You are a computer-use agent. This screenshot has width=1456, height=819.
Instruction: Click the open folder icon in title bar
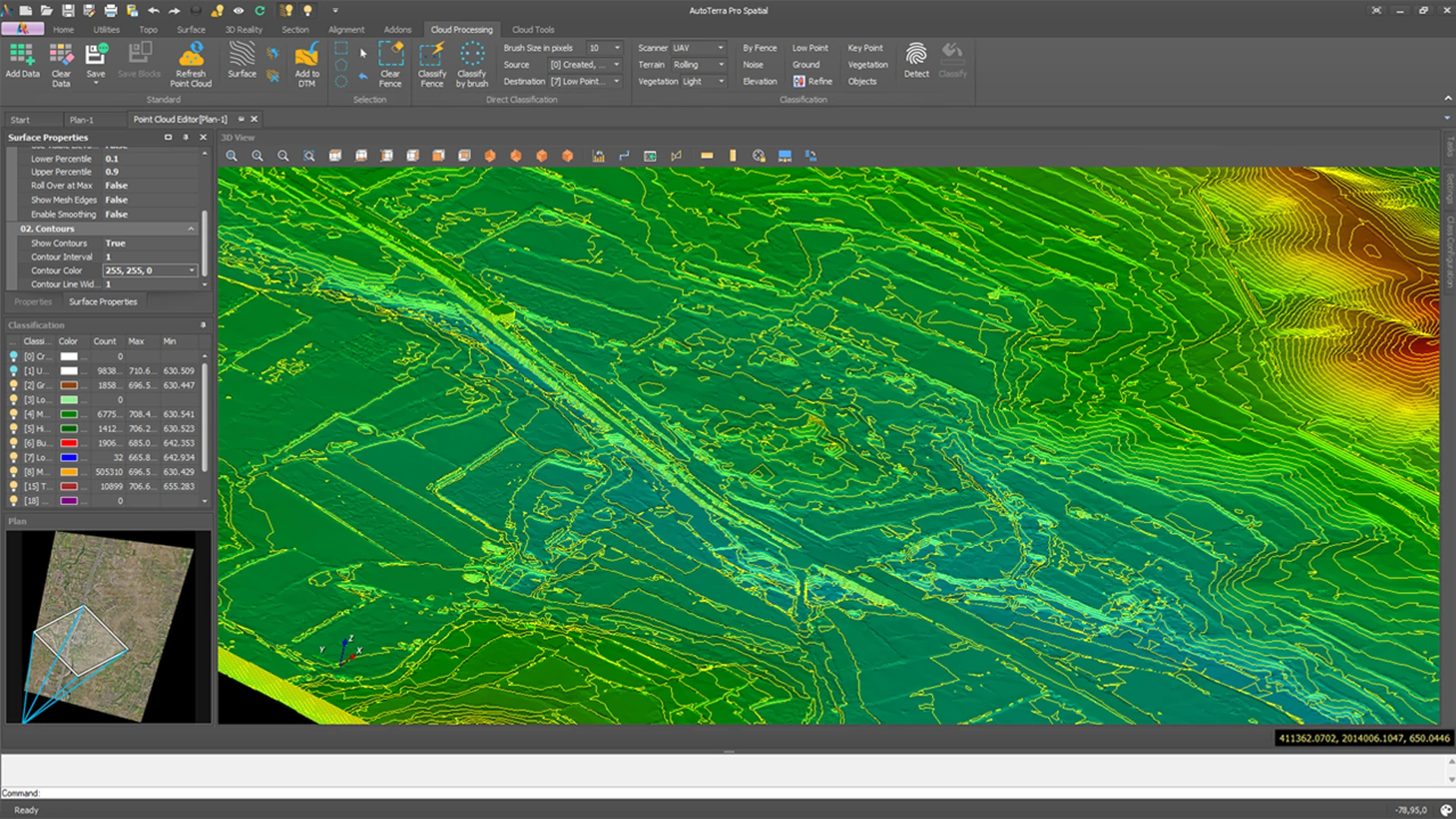pyautogui.click(x=47, y=11)
